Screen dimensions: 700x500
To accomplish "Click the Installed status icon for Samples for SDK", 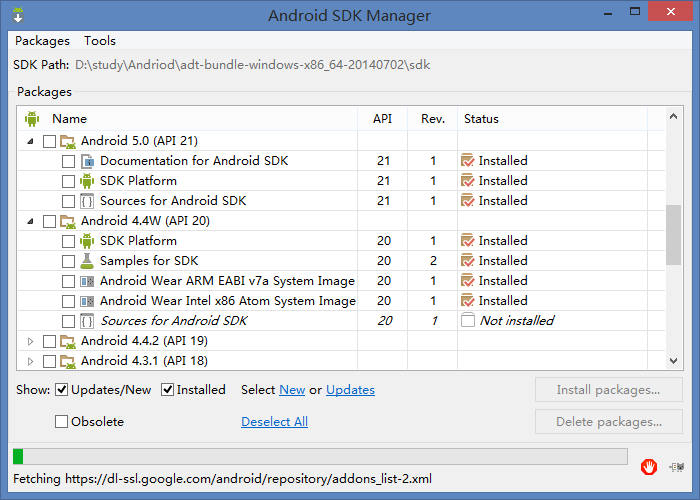I will coord(467,261).
